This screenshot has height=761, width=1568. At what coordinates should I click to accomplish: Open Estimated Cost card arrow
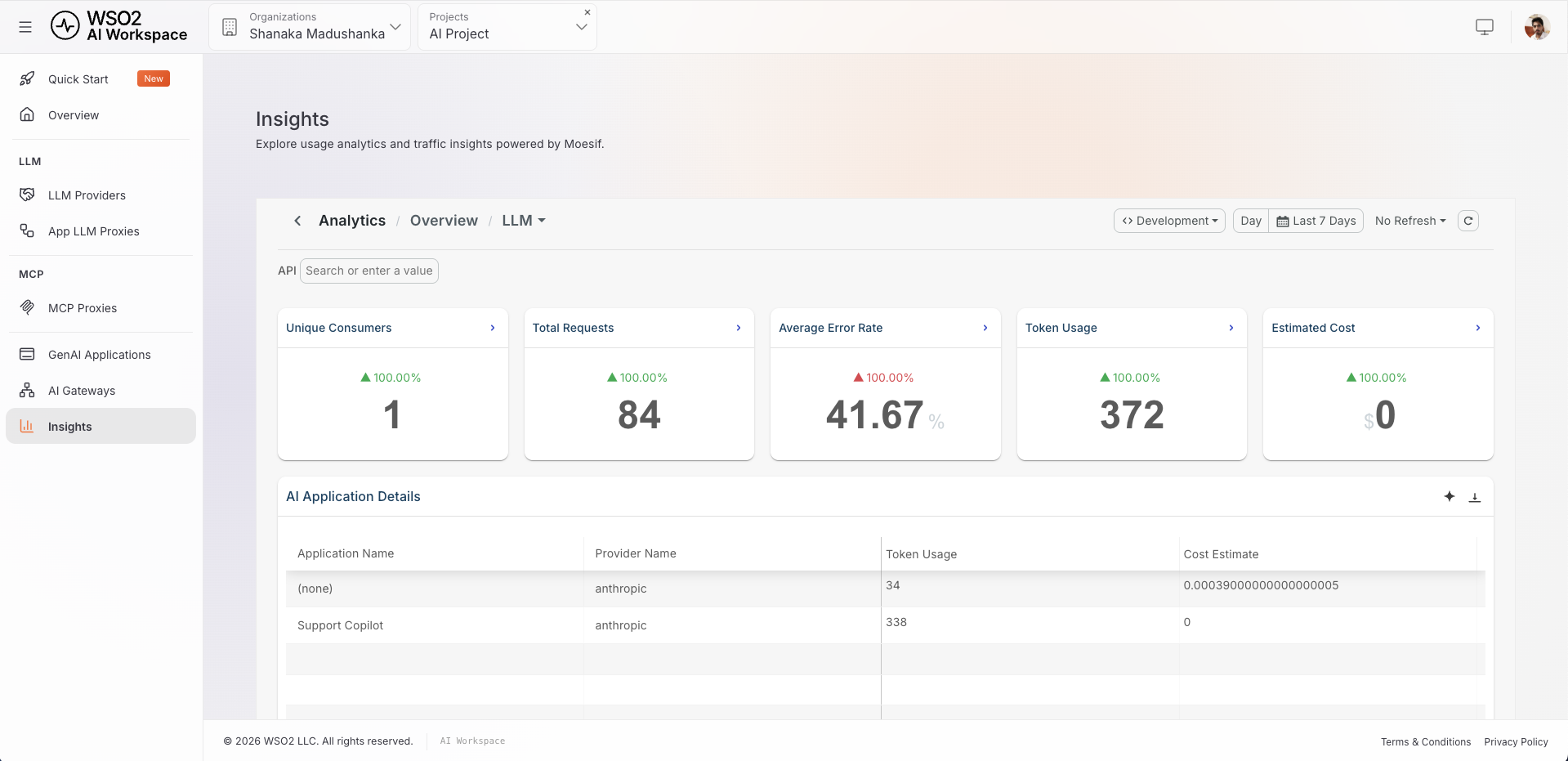(x=1478, y=328)
